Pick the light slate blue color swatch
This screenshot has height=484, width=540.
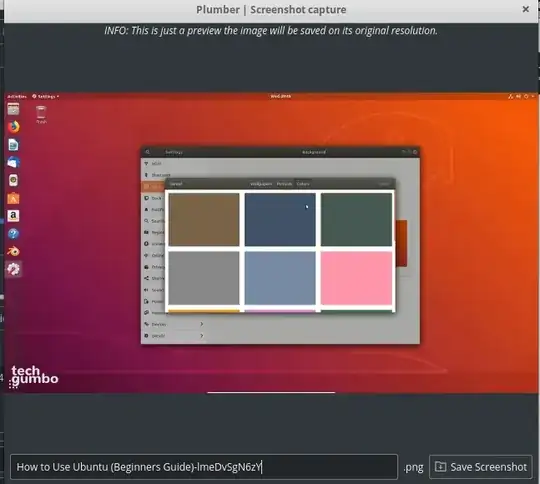pos(280,278)
